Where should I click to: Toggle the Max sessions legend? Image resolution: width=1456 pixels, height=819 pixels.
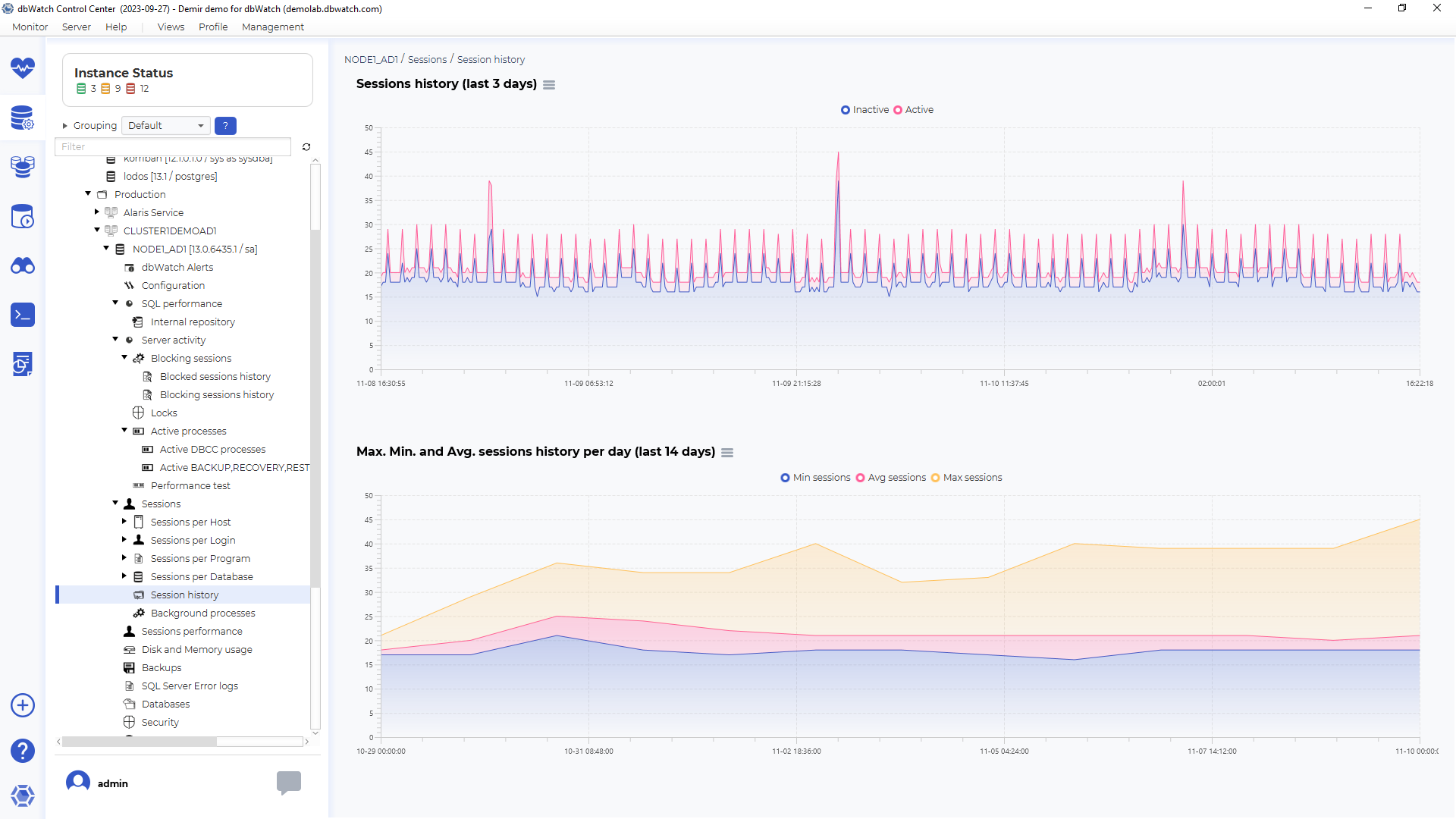click(966, 478)
